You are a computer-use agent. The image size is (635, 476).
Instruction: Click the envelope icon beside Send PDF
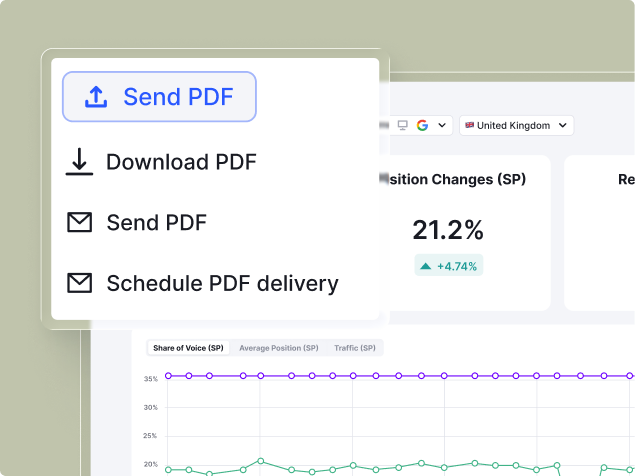click(x=79, y=223)
